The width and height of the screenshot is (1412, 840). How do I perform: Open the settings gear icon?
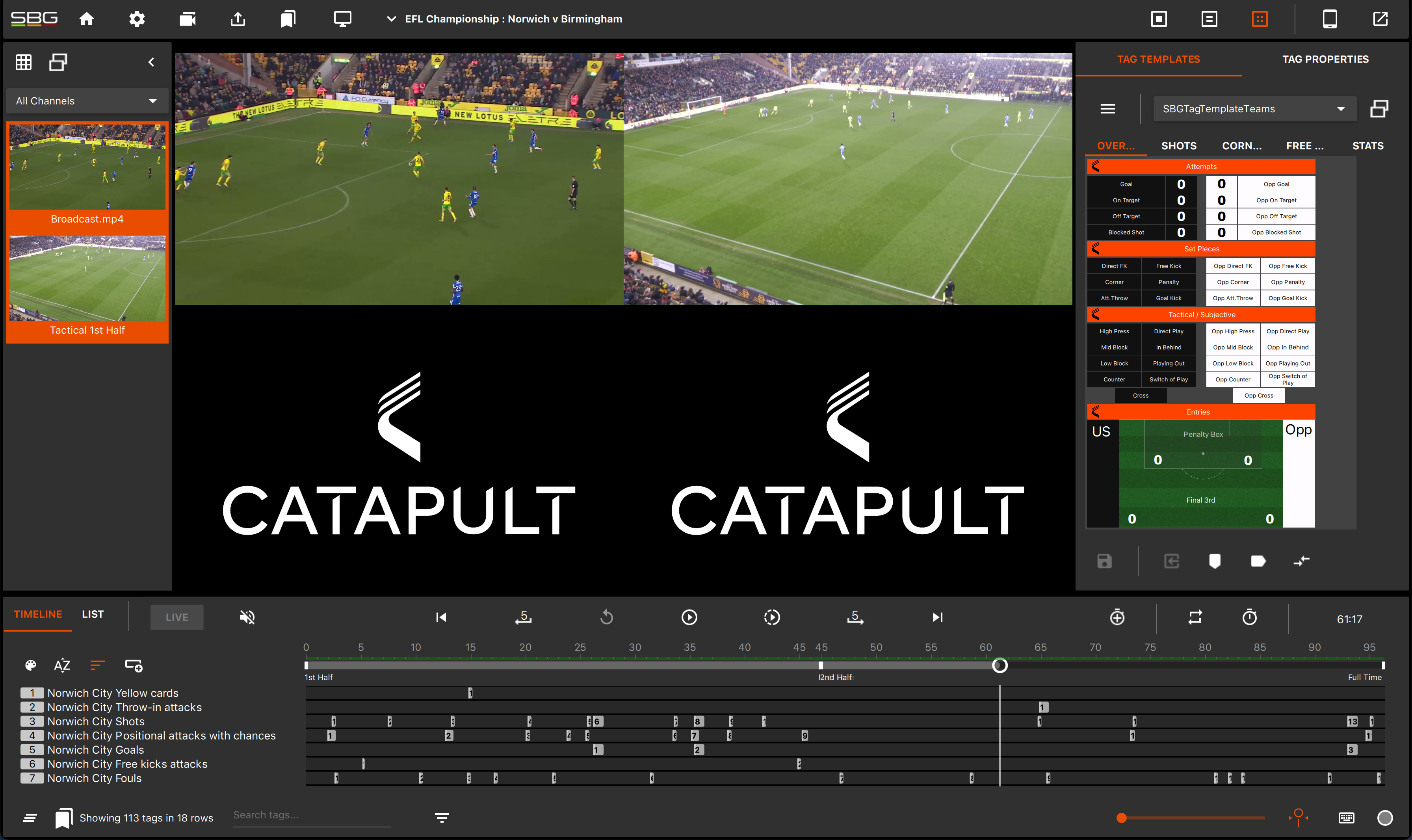[137, 19]
